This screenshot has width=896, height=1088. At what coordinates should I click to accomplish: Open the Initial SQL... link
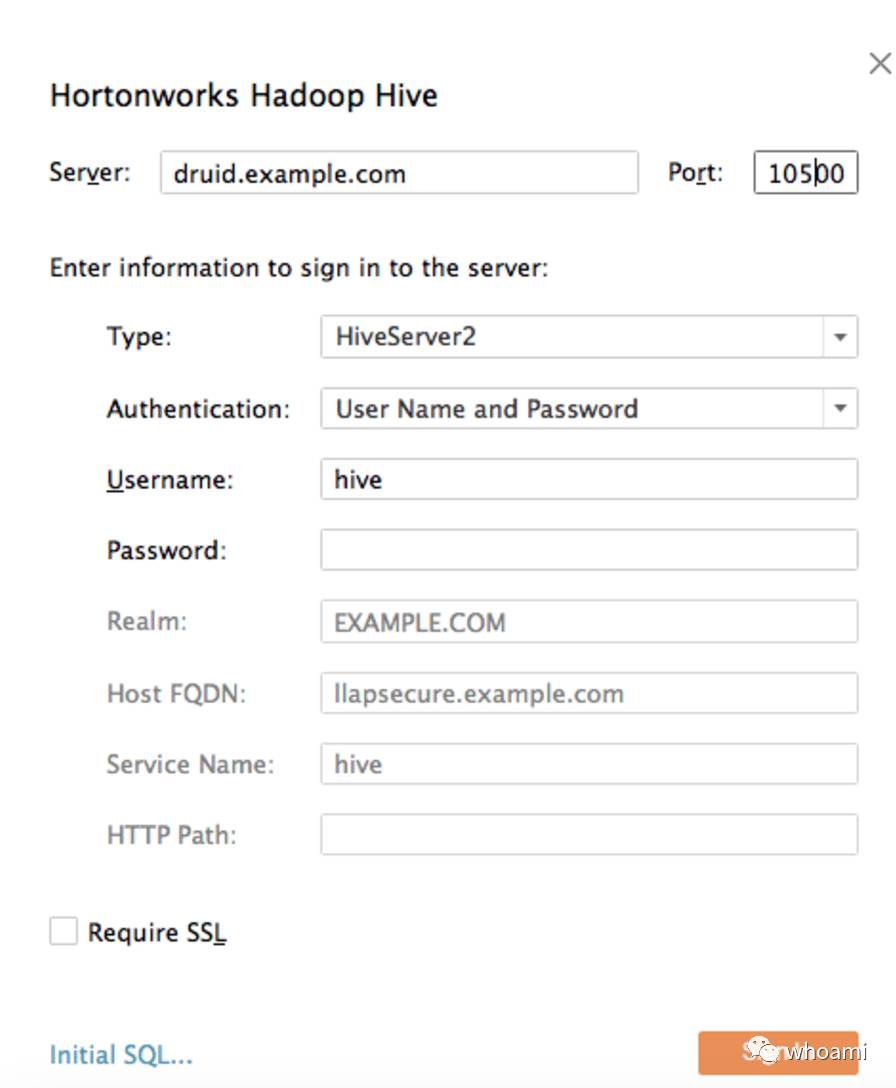coord(121,1054)
